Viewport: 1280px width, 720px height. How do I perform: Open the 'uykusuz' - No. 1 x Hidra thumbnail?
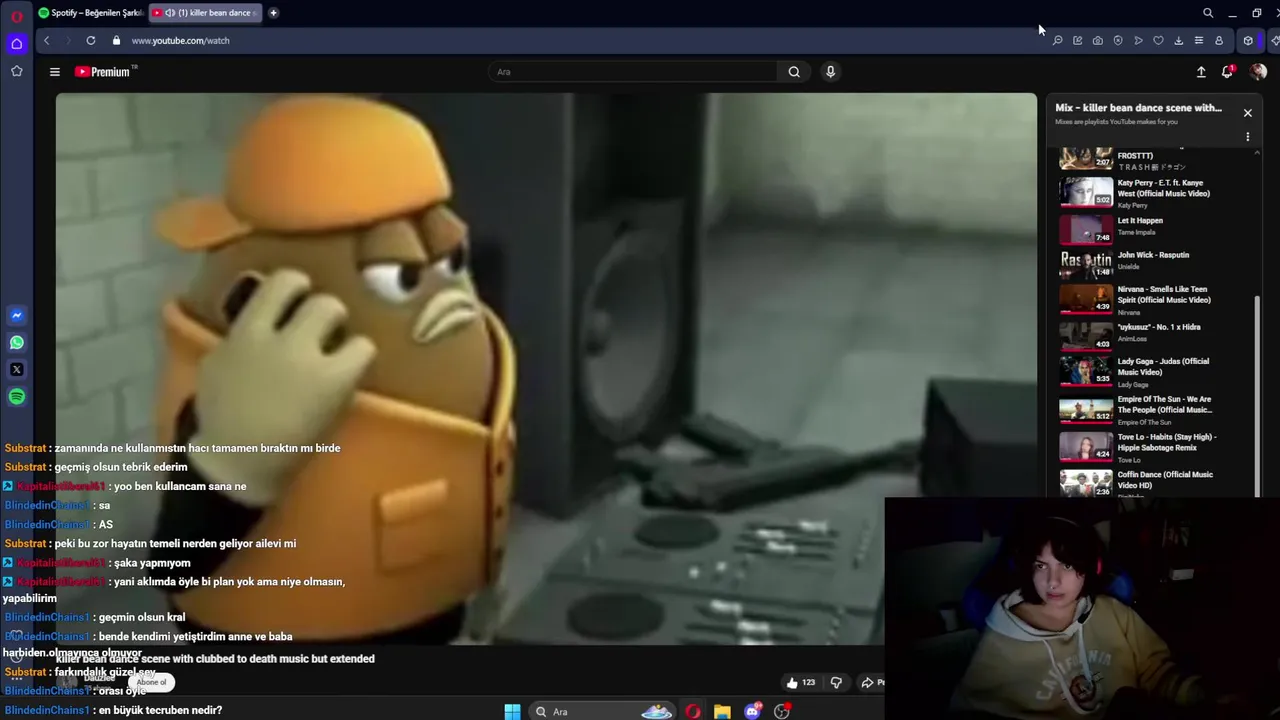point(1086,336)
